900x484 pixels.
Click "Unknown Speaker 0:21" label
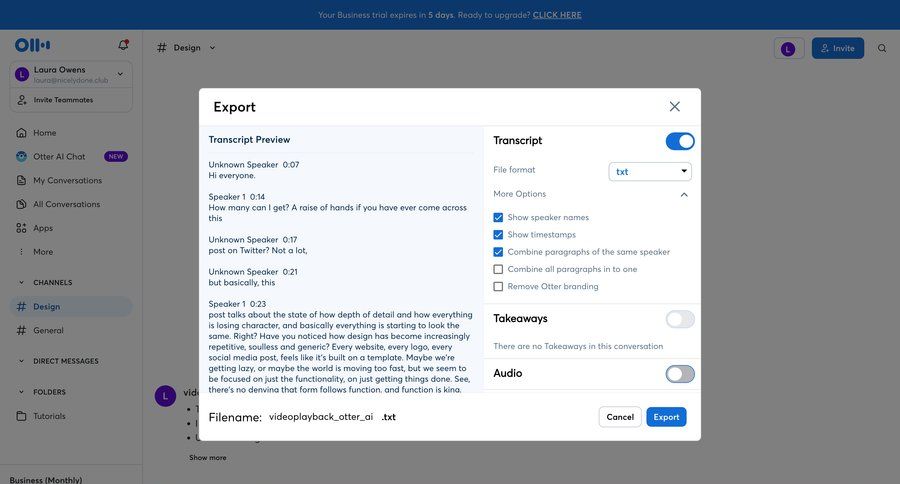253,272
